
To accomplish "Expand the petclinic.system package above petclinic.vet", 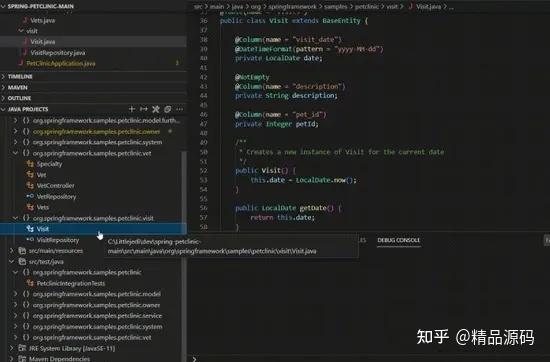I will click(15, 142).
